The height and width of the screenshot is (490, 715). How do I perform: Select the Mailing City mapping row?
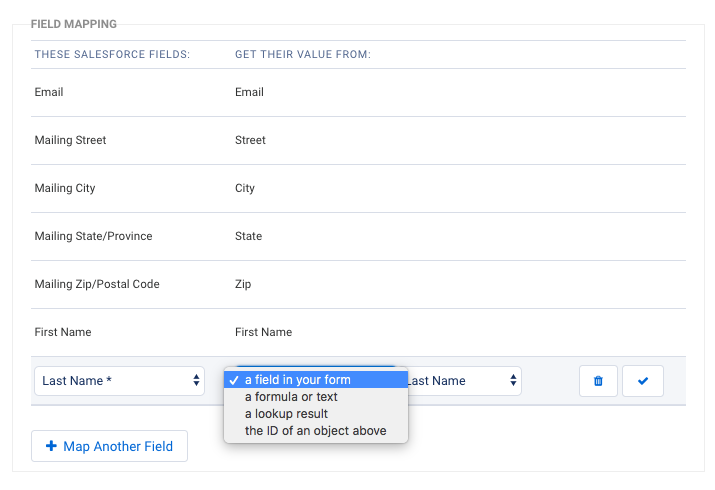pos(358,188)
